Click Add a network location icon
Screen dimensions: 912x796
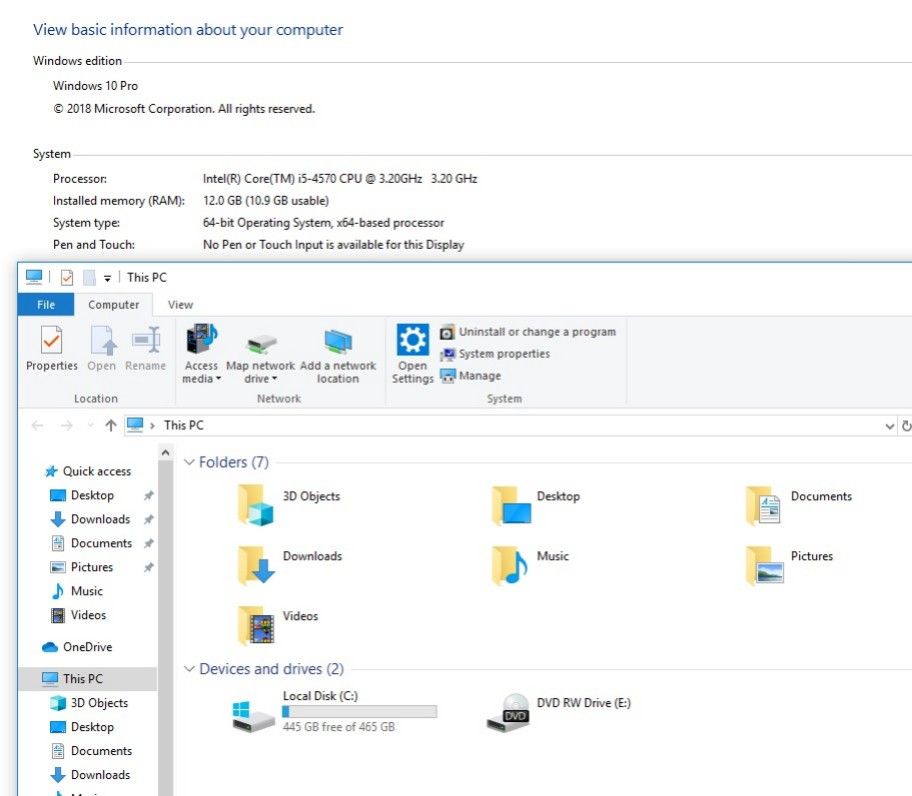click(338, 343)
